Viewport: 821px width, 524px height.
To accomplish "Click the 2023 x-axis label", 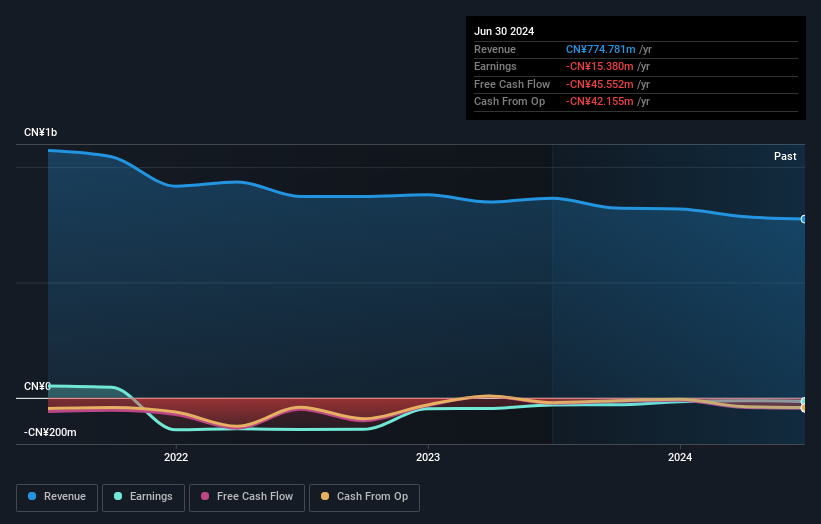I will point(428,457).
